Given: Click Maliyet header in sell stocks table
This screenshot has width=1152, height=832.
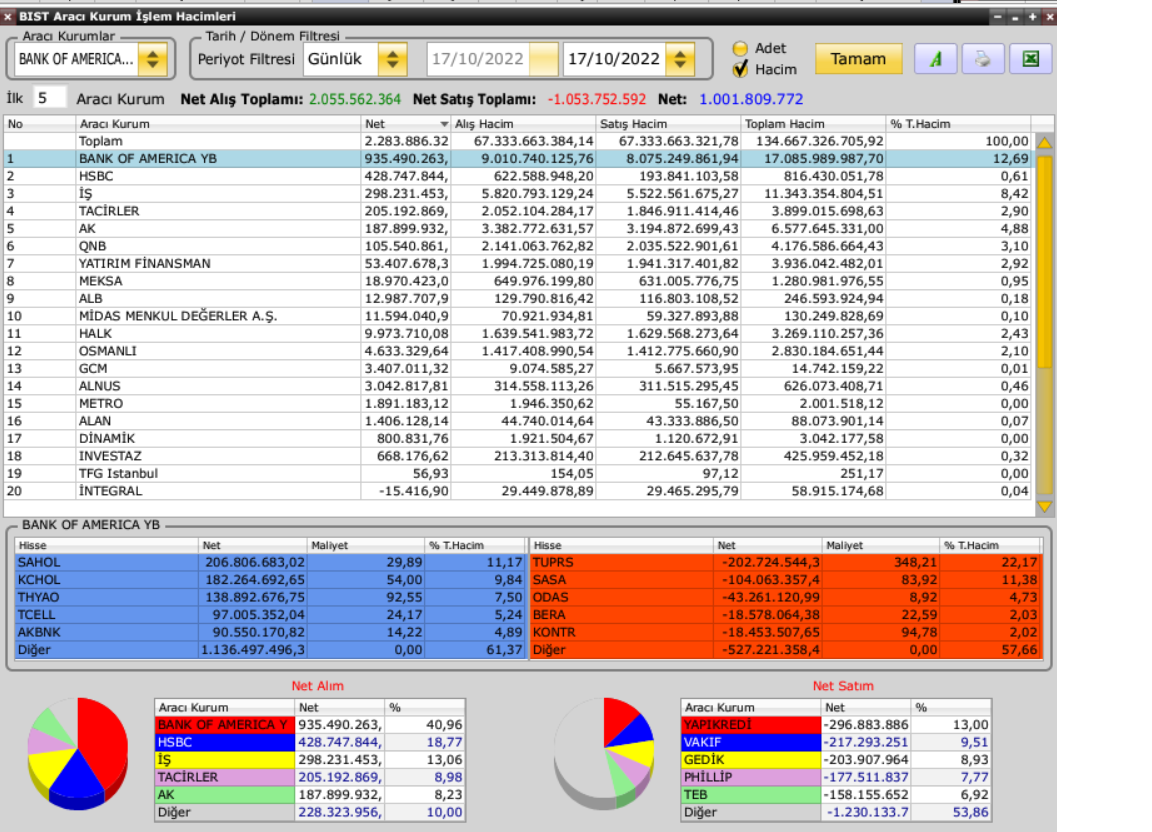Looking at the screenshot, I should tap(880, 545).
